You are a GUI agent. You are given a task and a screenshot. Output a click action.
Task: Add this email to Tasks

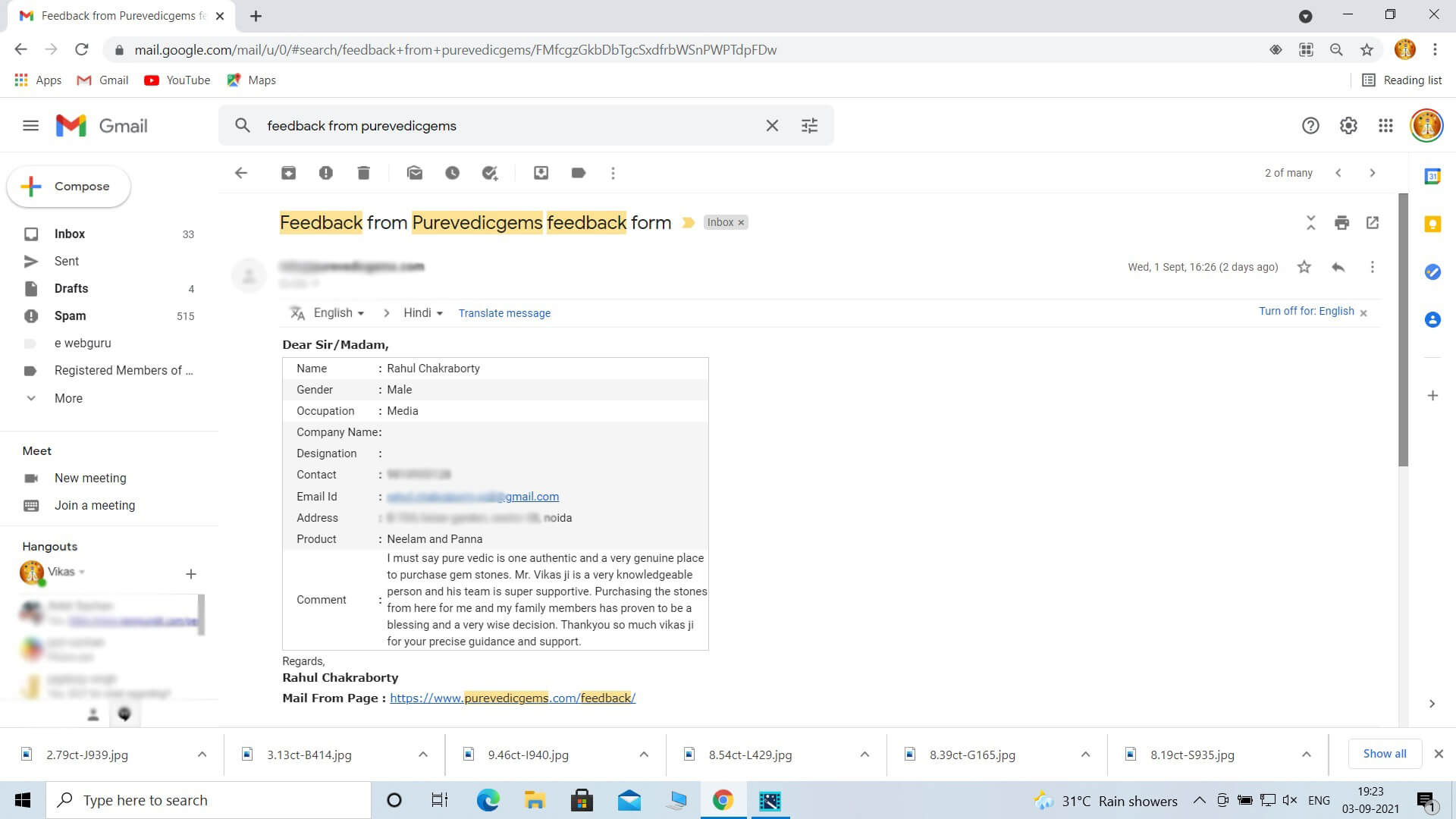coord(490,173)
